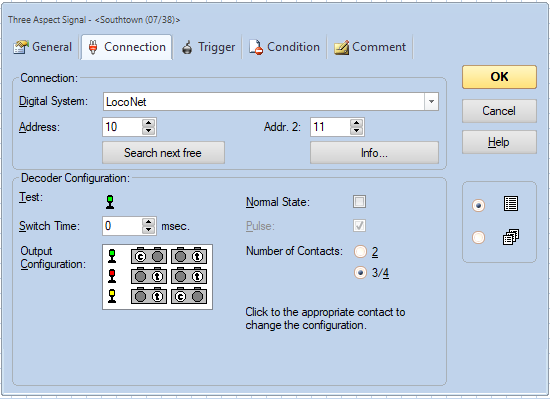550x399 pixels.
Task: Decrease Address with the down arrow
Action: pos(149,131)
